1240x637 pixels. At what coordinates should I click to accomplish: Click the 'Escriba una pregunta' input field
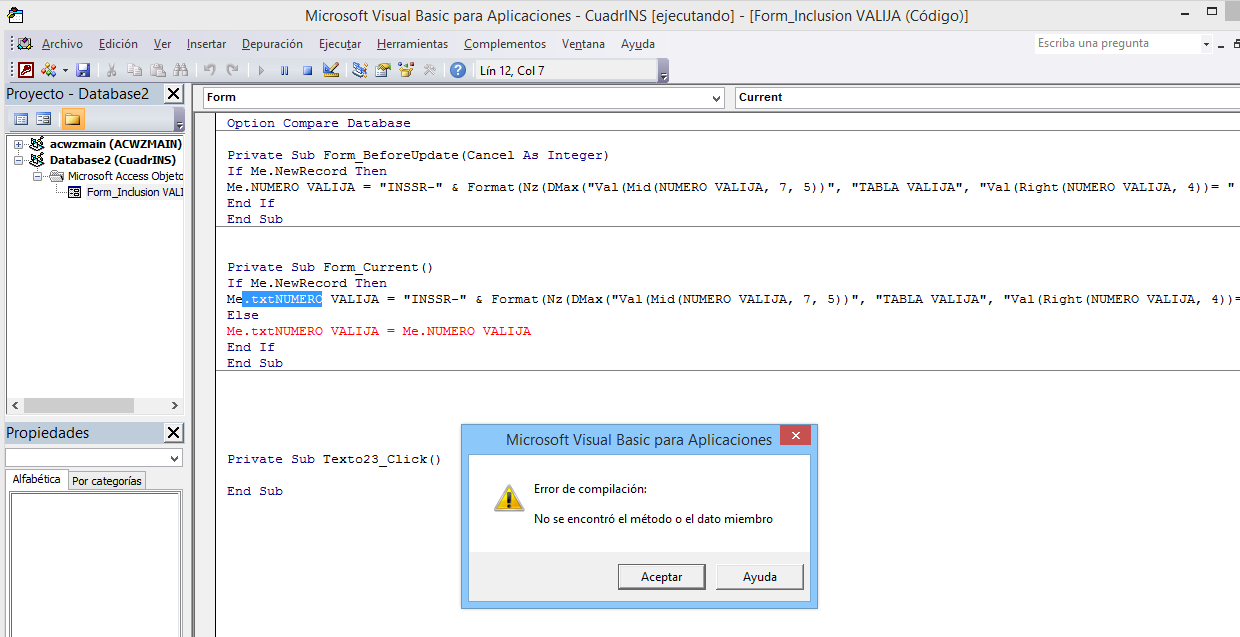coord(1117,44)
